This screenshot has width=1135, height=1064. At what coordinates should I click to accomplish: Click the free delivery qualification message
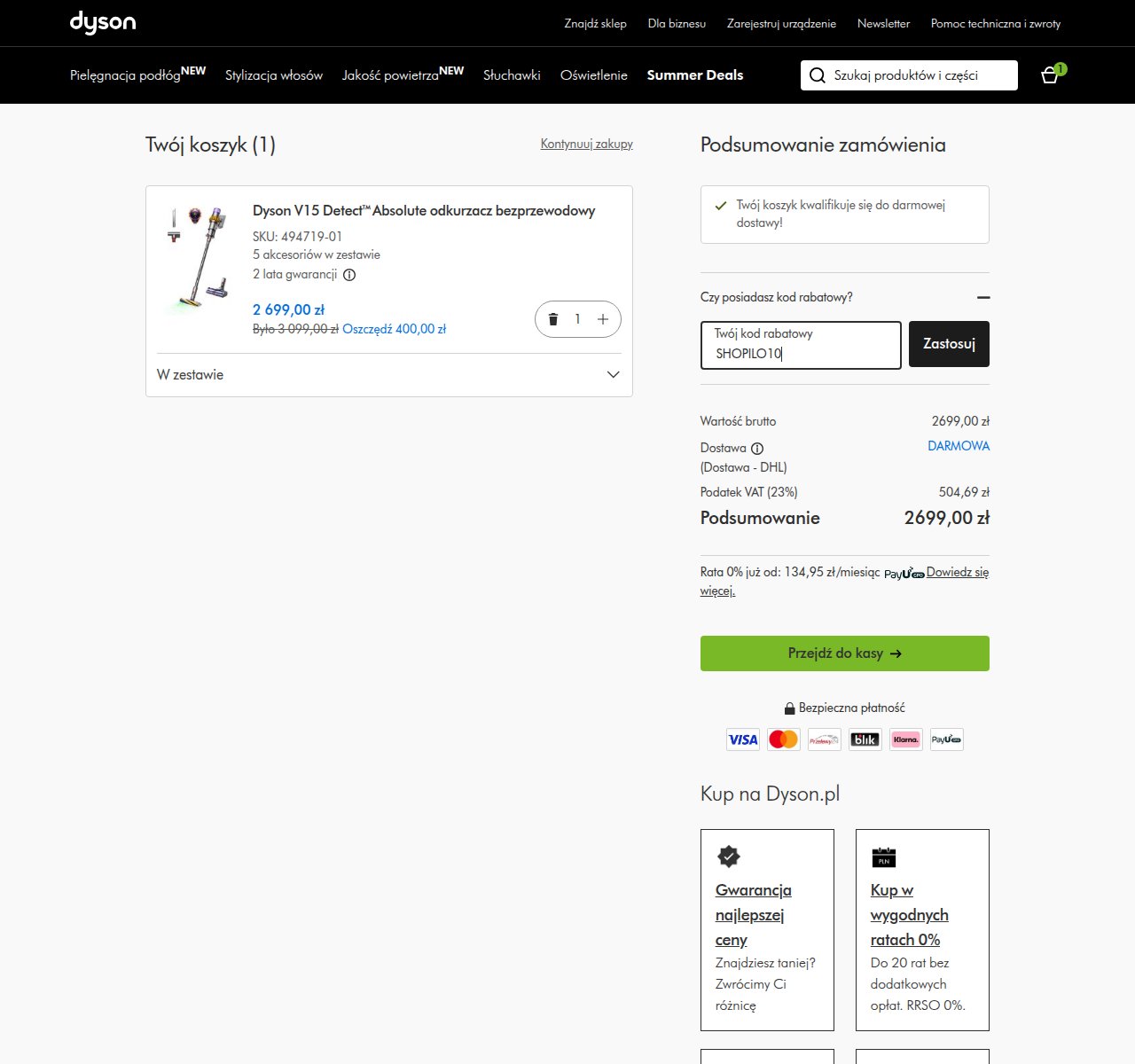click(x=845, y=215)
